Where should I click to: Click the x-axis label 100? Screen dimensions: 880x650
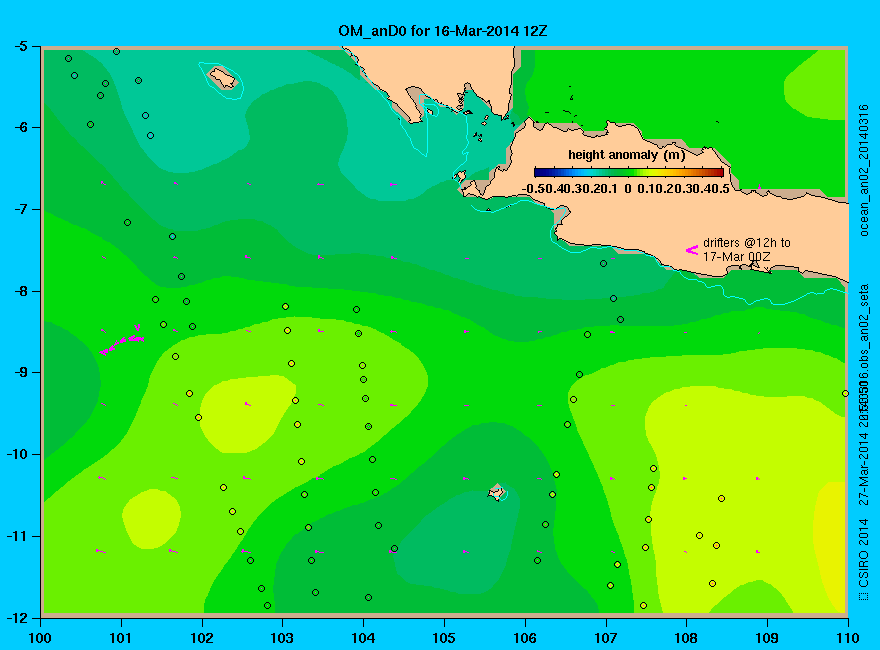[40, 638]
